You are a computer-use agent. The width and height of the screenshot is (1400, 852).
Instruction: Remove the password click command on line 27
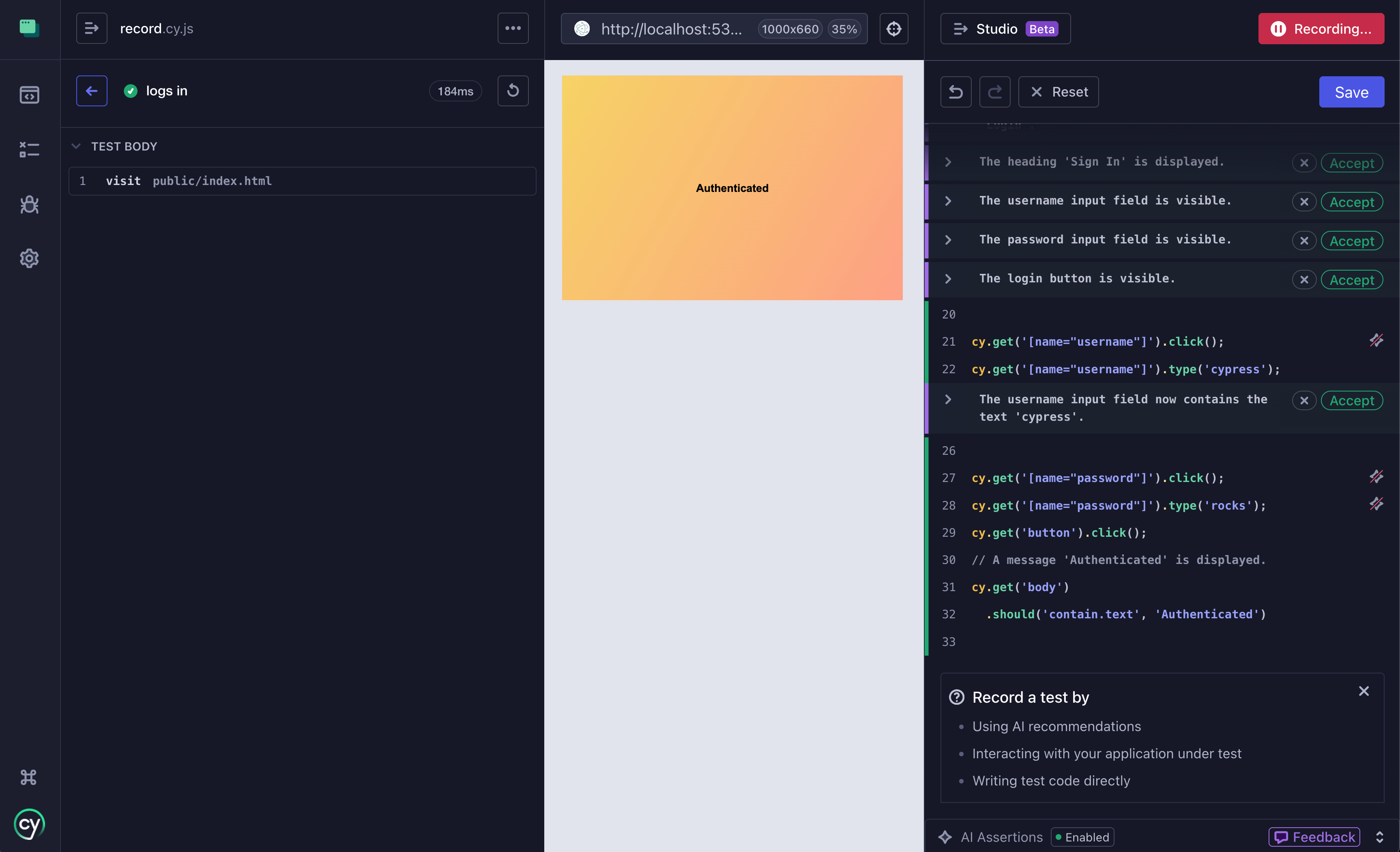click(1376, 477)
